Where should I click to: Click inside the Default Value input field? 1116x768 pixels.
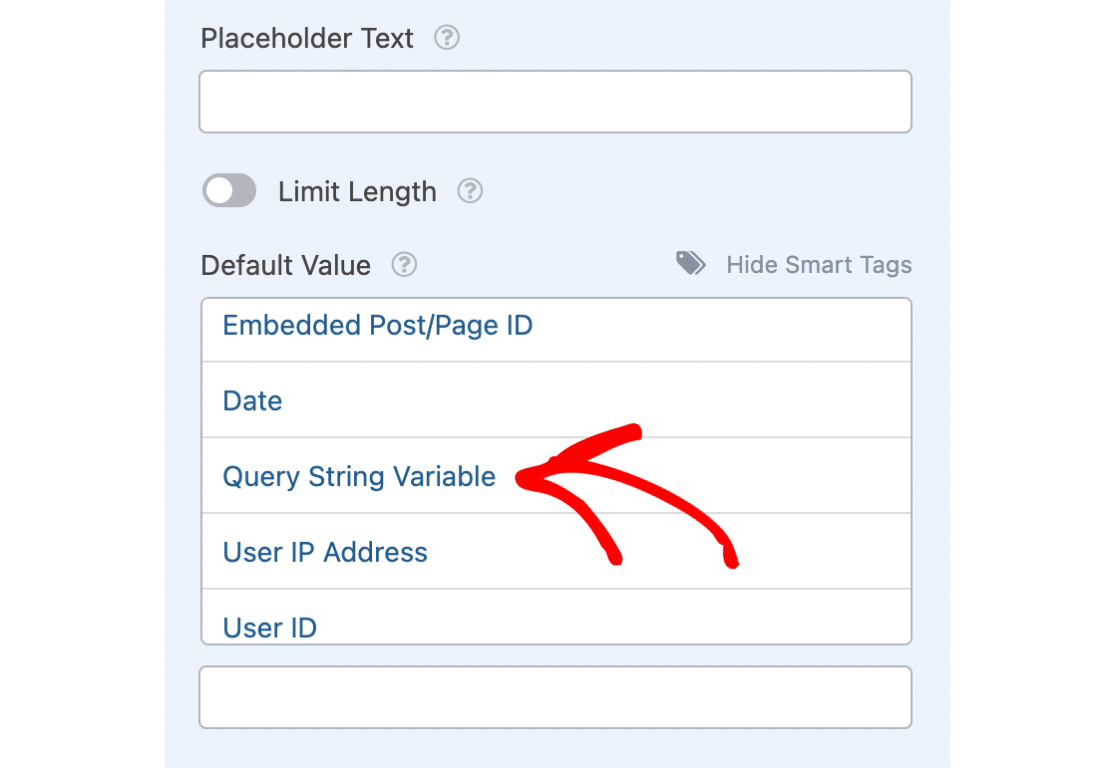[556, 697]
